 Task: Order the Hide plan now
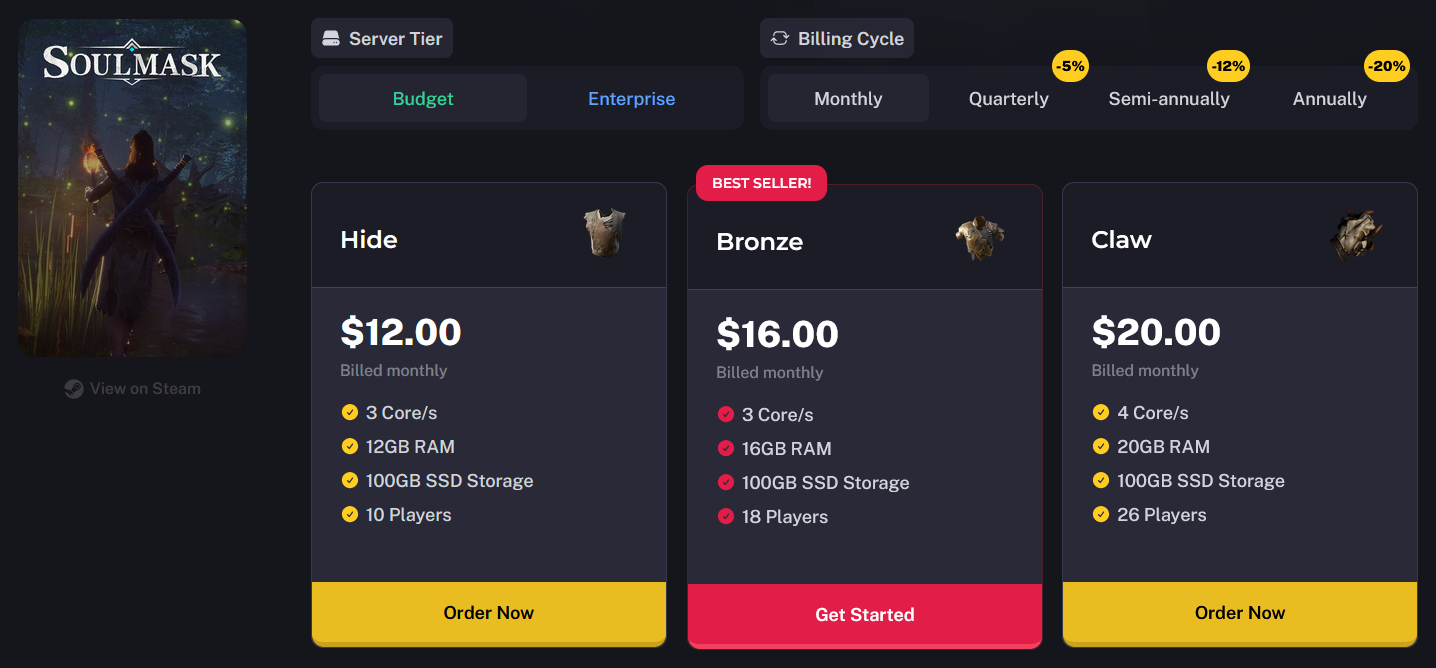489,613
